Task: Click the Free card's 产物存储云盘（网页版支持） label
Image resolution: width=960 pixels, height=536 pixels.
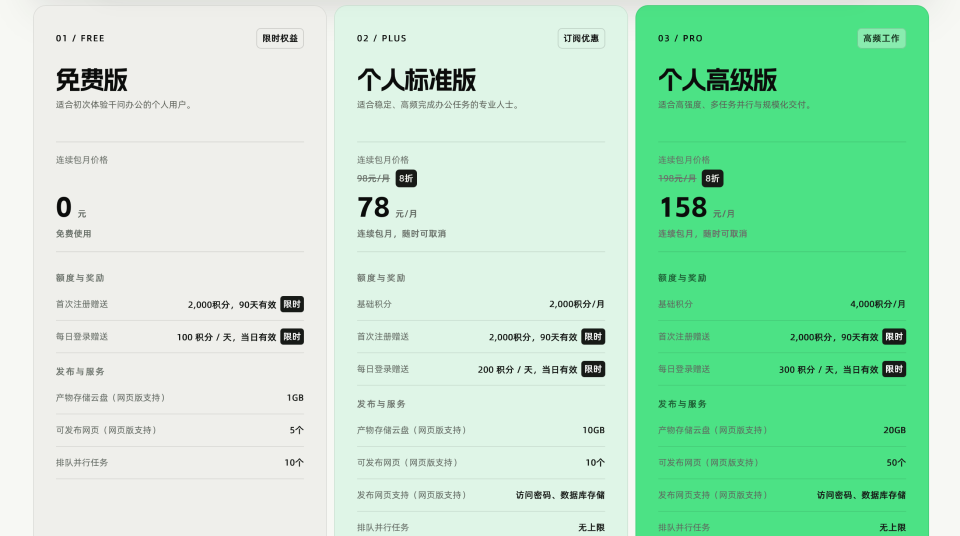Action: (x=111, y=398)
